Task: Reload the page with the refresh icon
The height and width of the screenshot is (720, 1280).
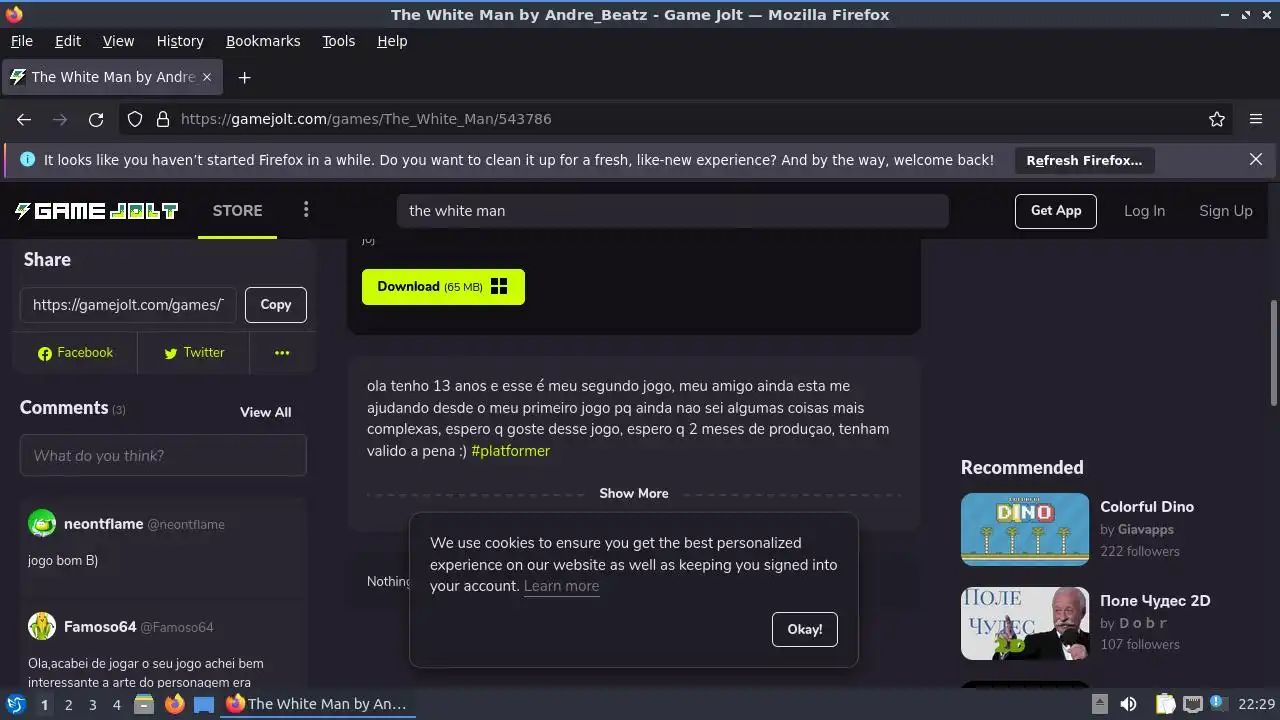Action: (x=96, y=119)
